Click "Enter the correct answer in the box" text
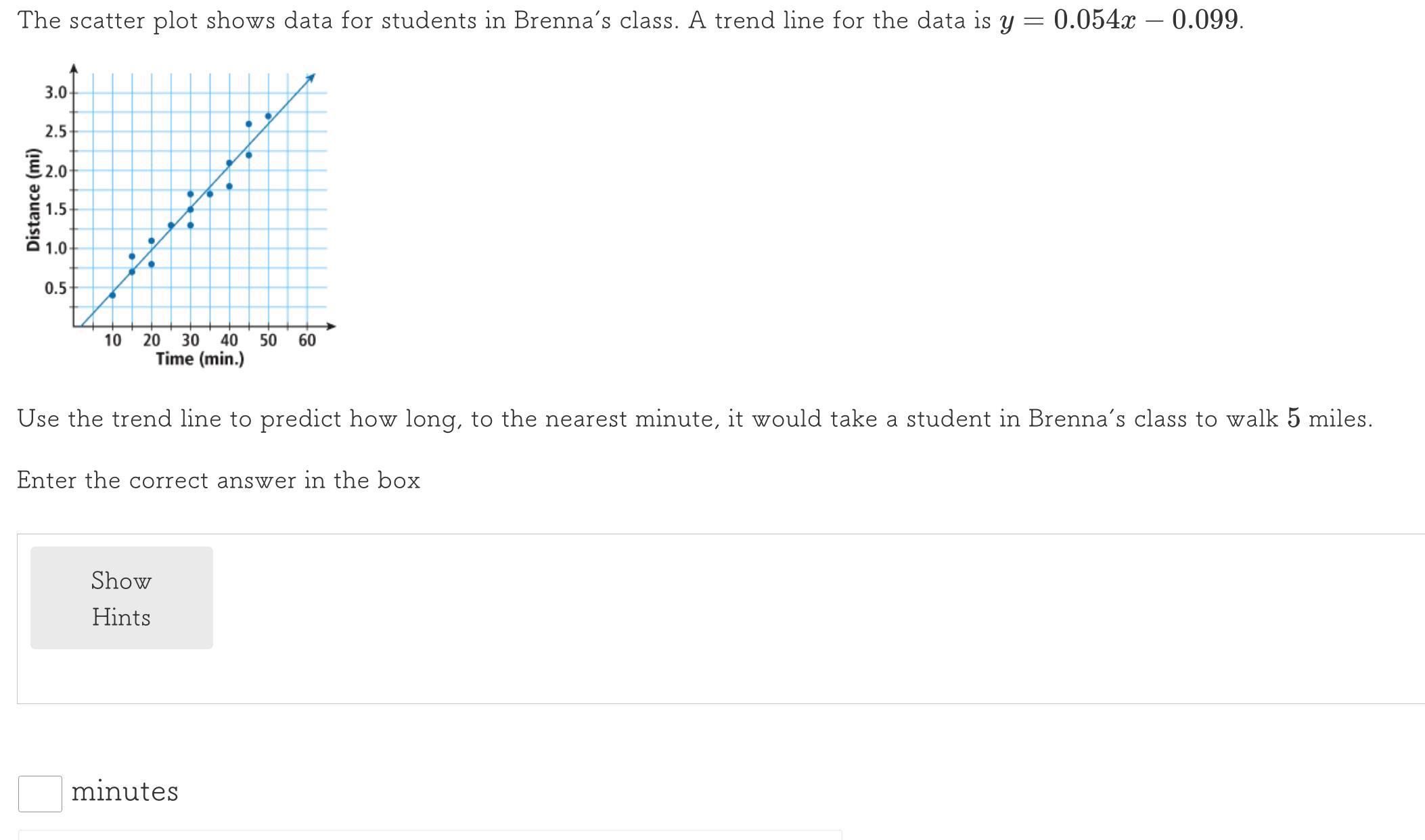Image resolution: width=1425 pixels, height=840 pixels. (219, 480)
